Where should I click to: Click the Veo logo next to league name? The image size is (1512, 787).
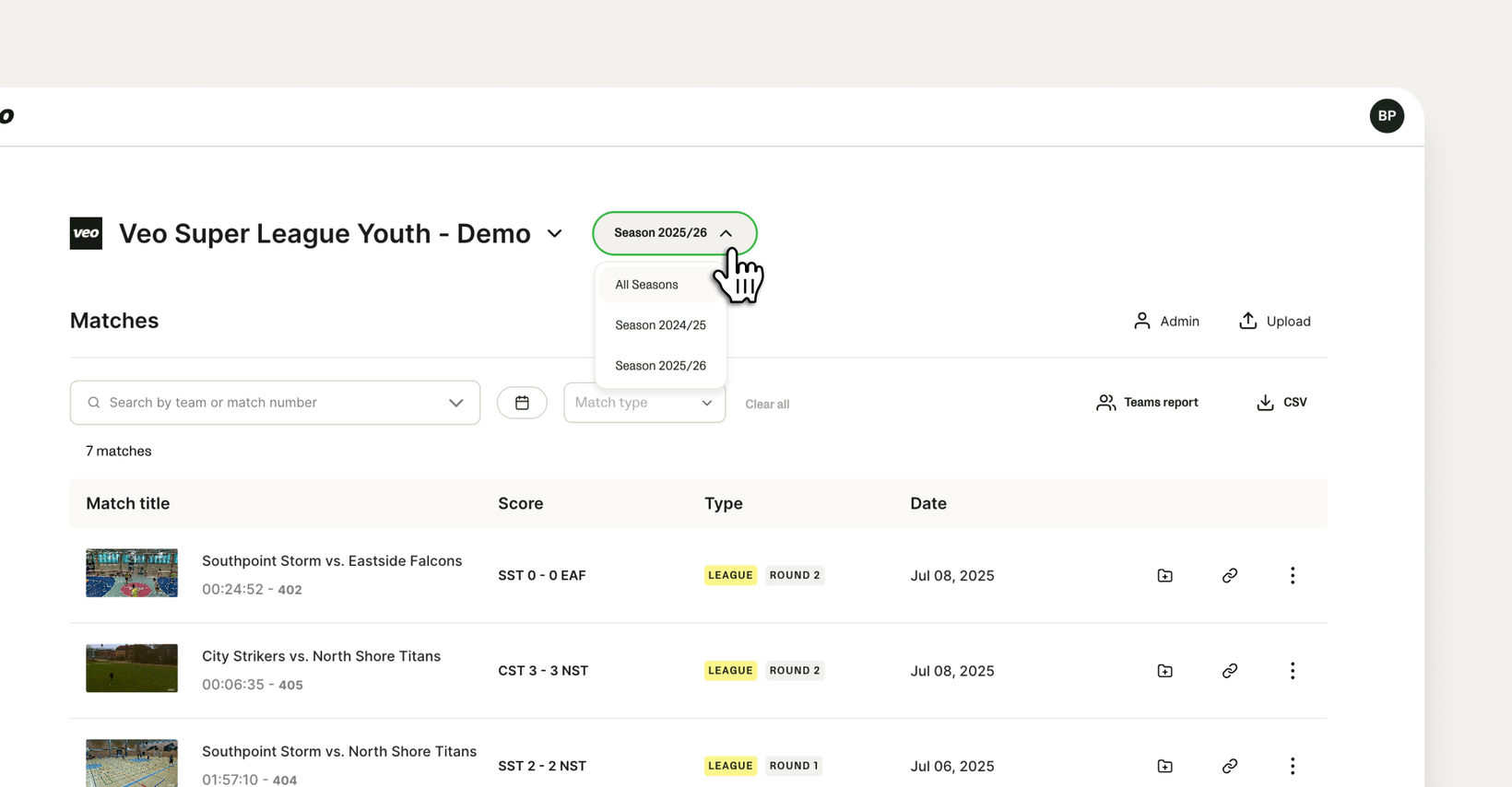point(86,233)
